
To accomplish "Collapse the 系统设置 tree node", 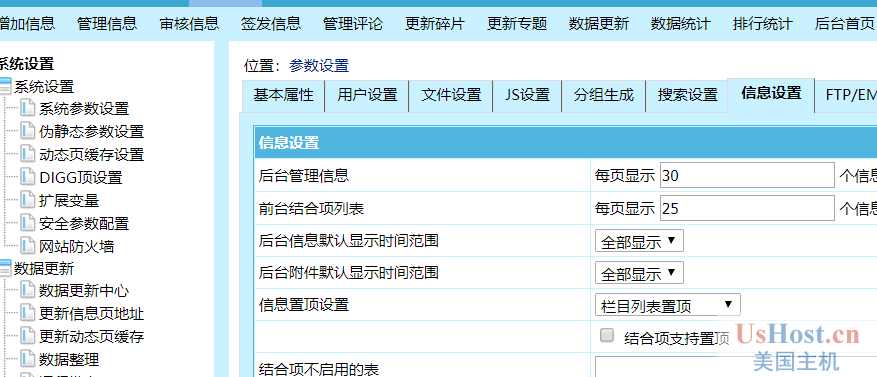I will click(x=5, y=86).
